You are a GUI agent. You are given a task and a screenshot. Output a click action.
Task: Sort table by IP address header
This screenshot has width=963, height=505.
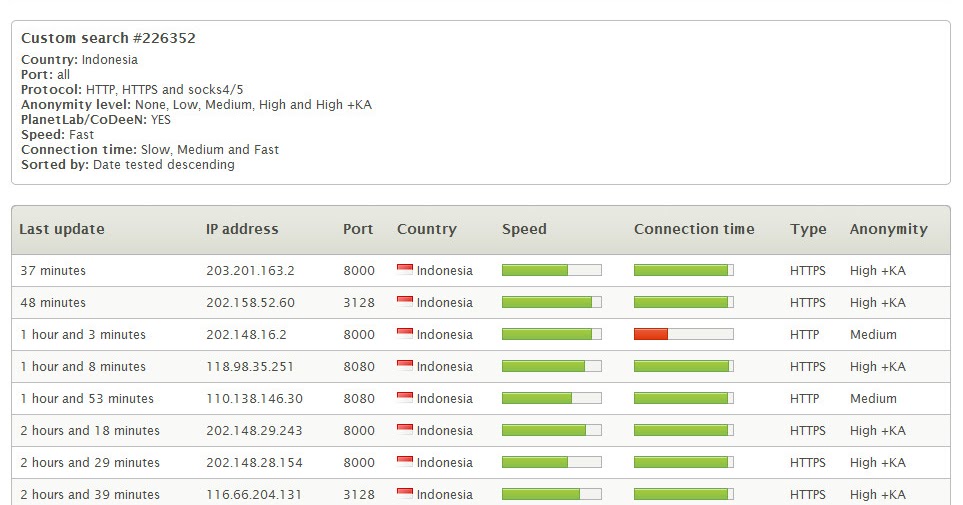tap(242, 229)
